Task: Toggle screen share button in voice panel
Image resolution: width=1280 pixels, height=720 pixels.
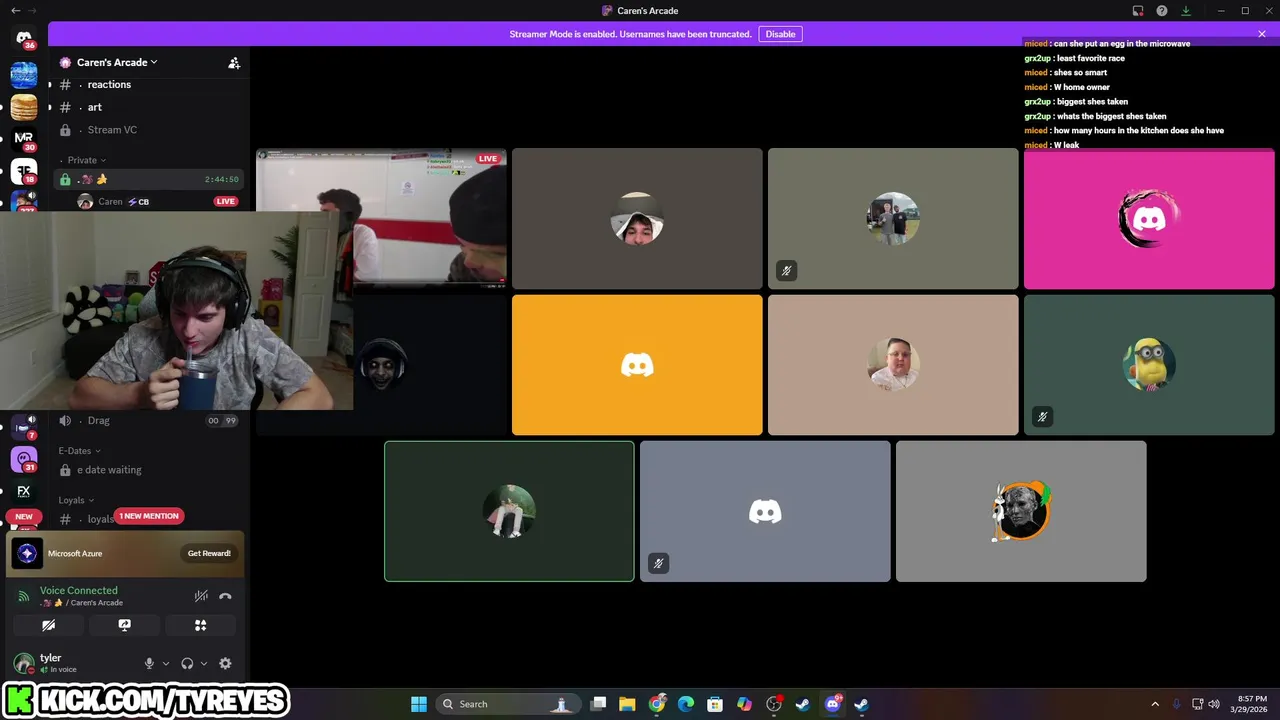Action: [124, 625]
